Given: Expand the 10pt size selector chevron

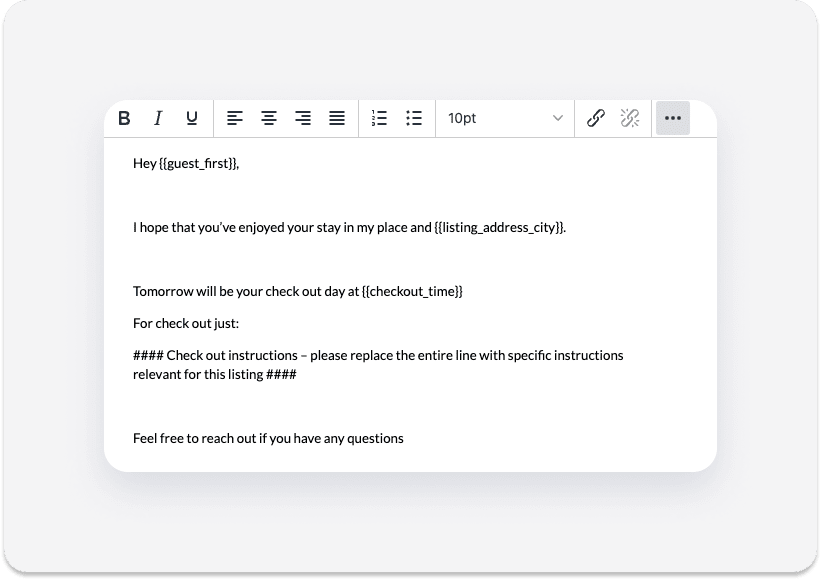Looking at the screenshot, I should coord(558,118).
